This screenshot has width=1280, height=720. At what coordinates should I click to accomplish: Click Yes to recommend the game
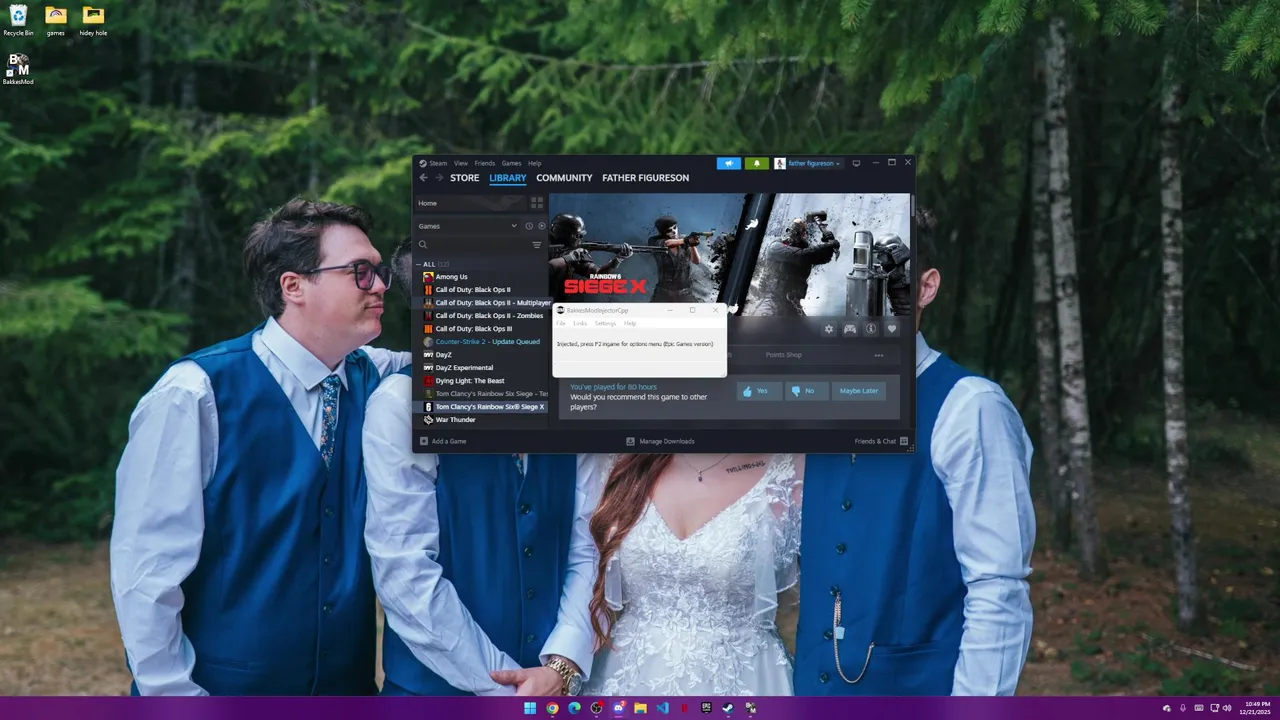[759, 391]
